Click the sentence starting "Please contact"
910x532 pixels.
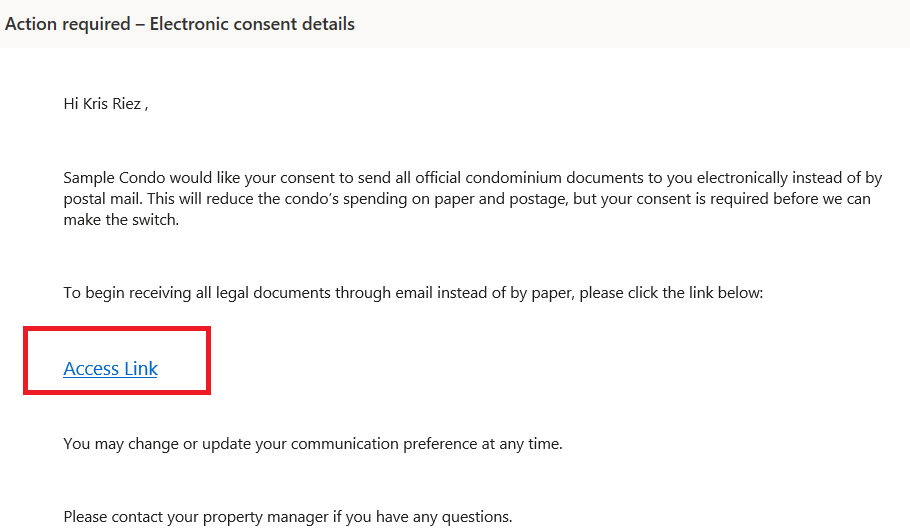tap(287, 517)
